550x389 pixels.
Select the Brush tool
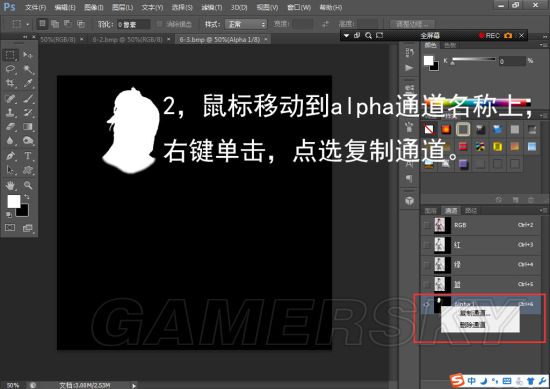click(28, 99)
